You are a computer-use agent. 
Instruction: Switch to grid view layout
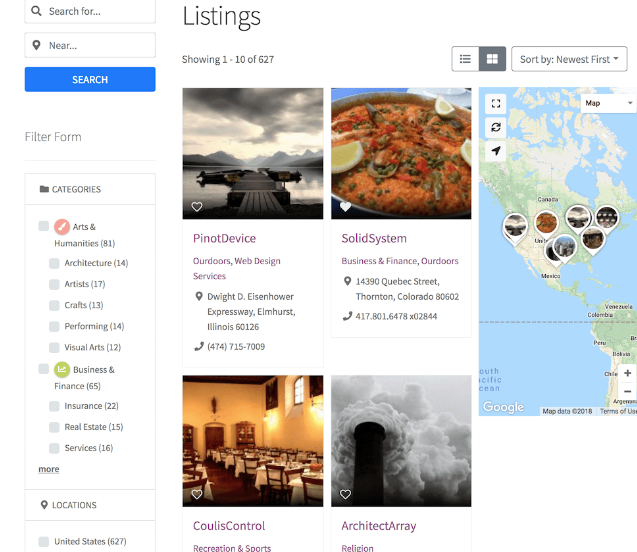click(492, 59)
